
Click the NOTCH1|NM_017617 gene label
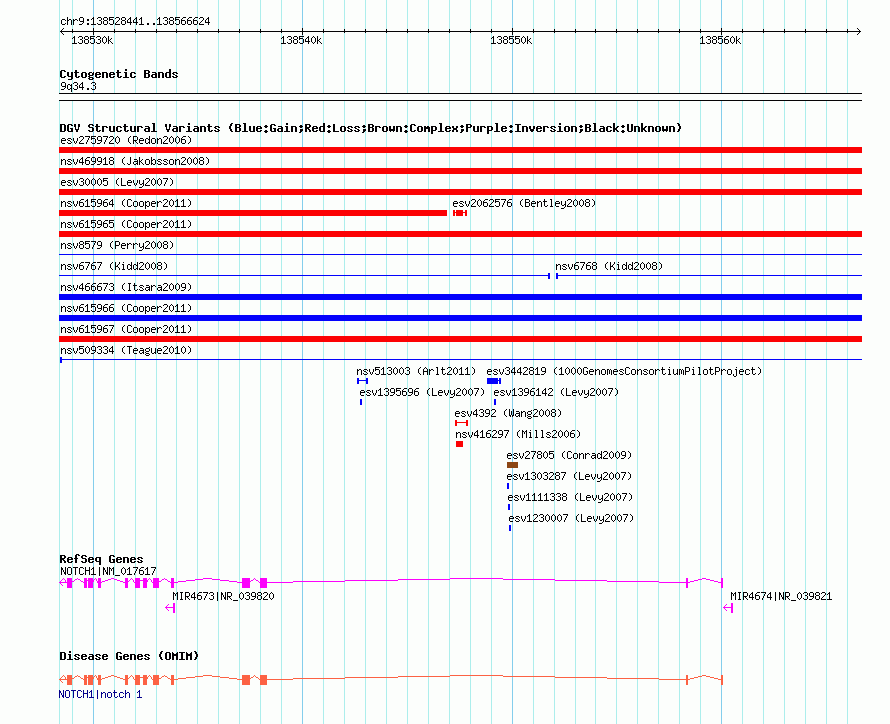(108, 571)
